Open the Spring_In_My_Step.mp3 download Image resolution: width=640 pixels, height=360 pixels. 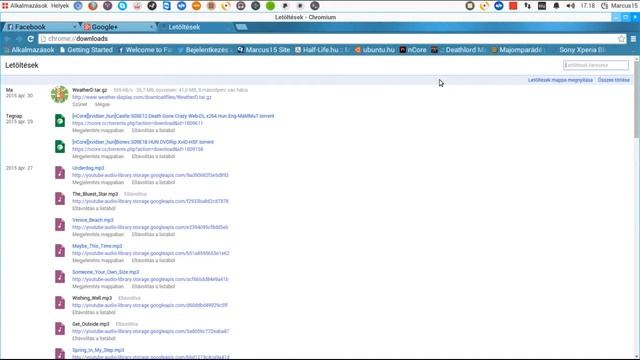(98, 350)
